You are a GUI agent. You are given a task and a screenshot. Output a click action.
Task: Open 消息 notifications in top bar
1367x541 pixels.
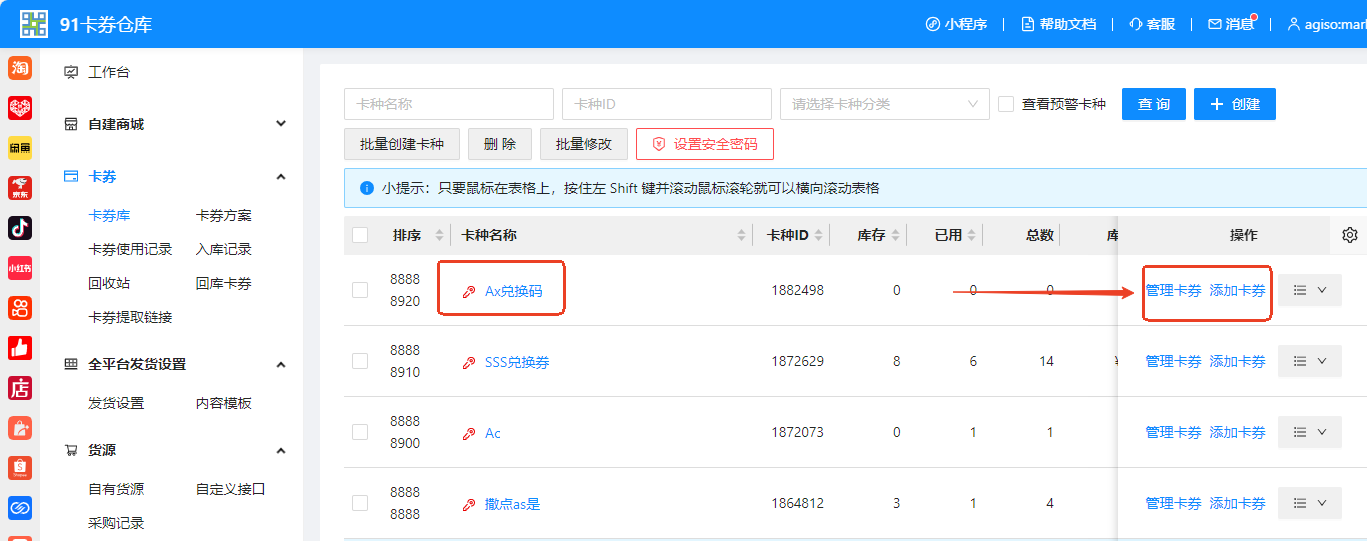pyautogui.click(x=1231, y=24)
